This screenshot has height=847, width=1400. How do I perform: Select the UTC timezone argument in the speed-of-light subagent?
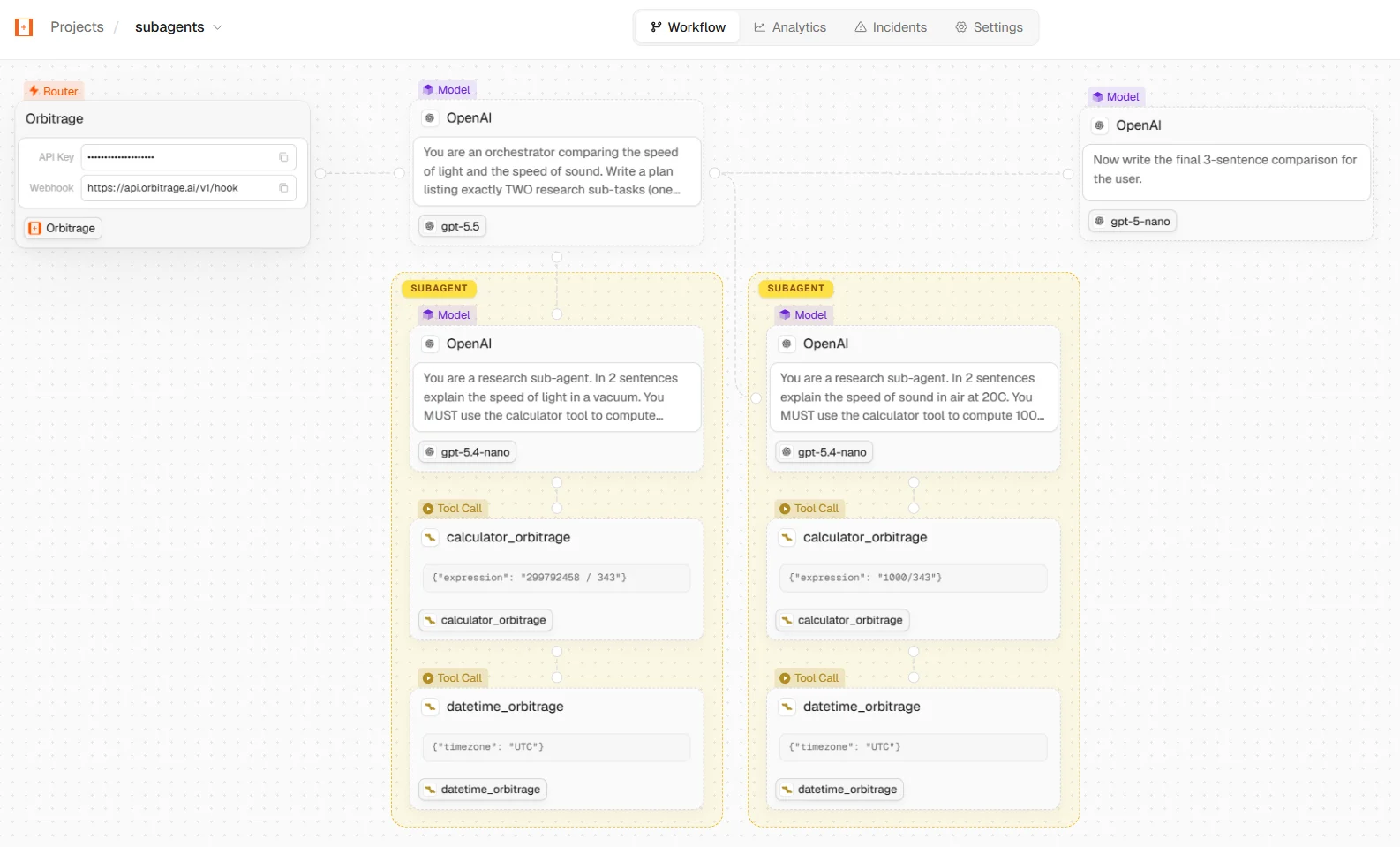point(556,747)
